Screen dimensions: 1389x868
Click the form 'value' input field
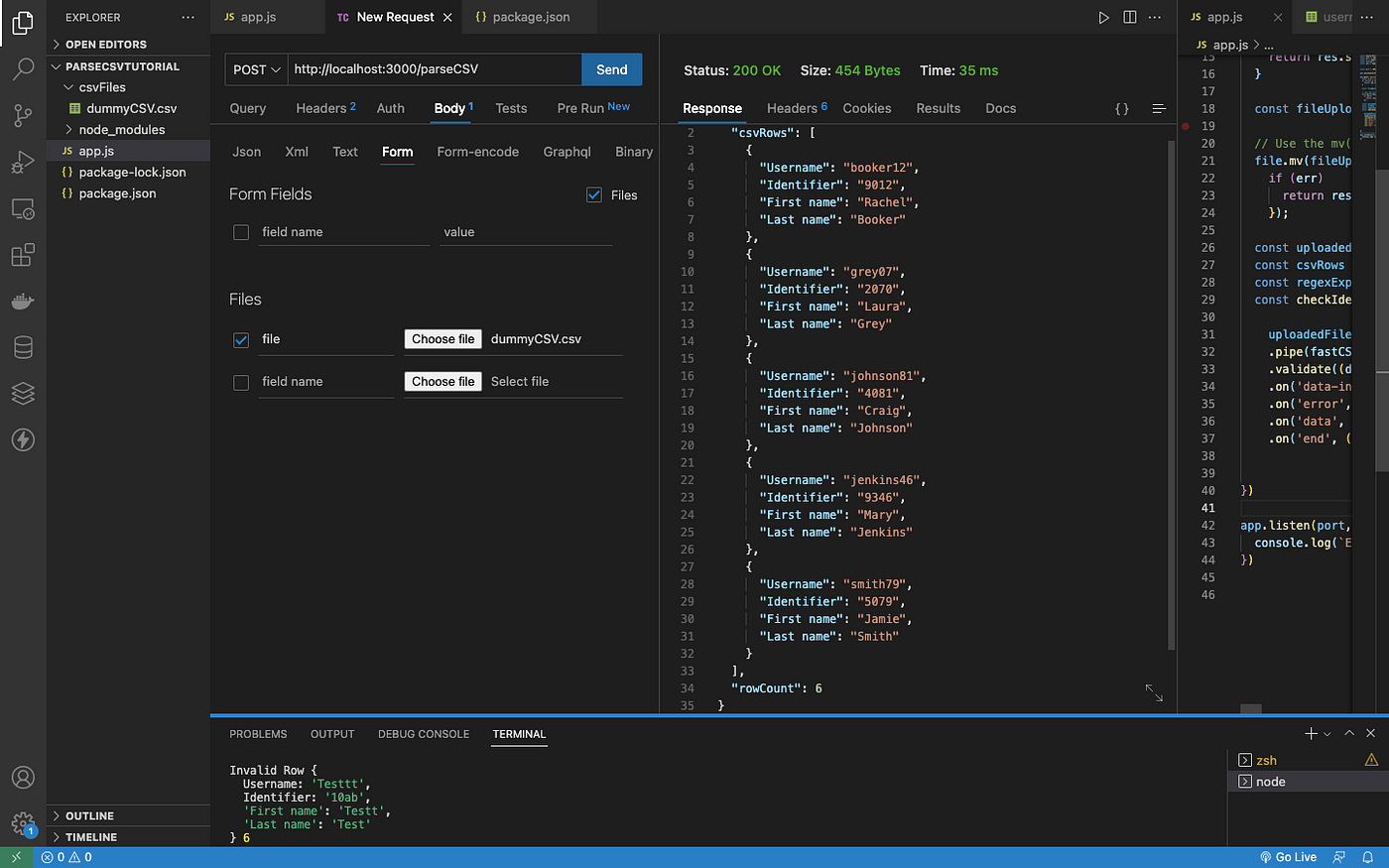(x=526, y=232)
